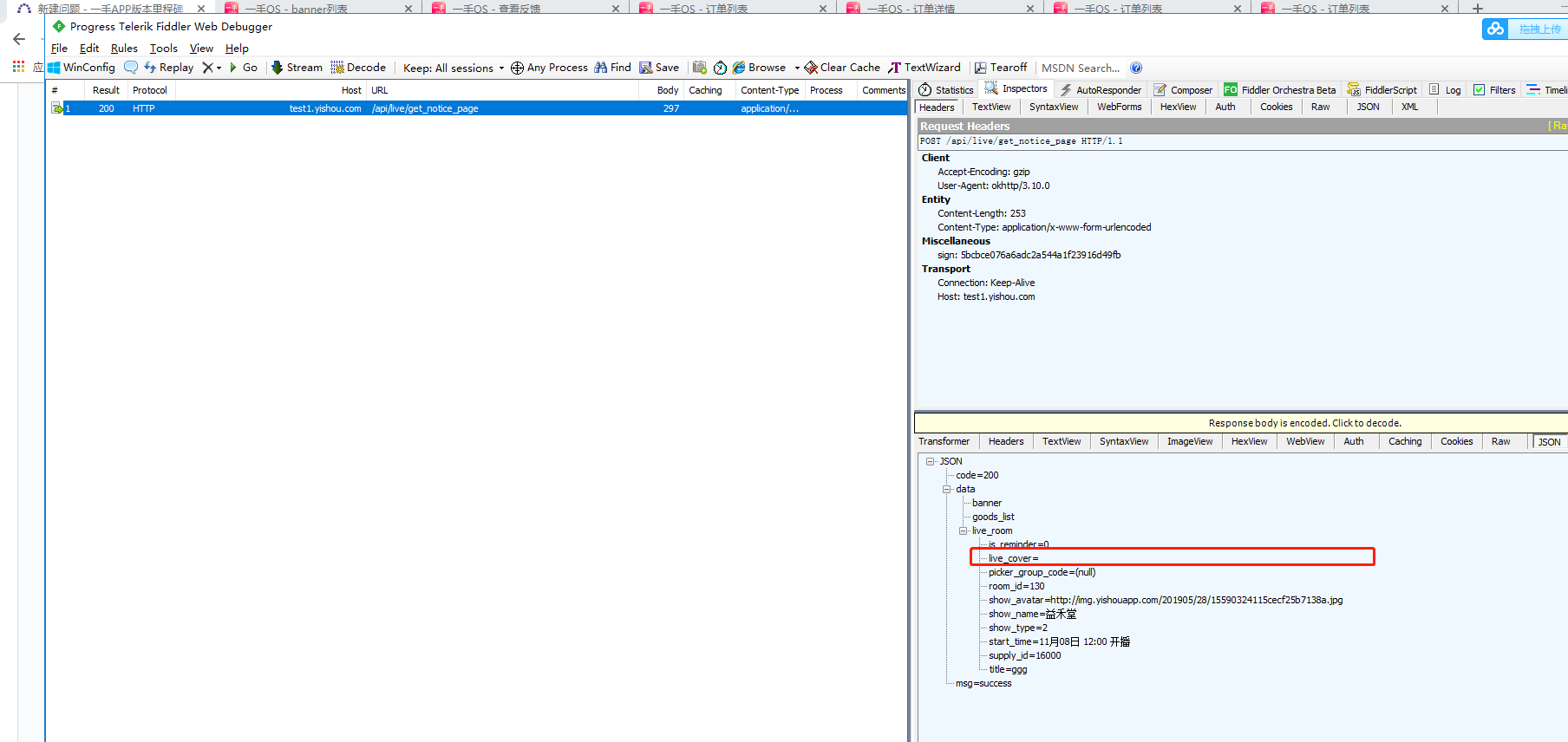1568x742 pixels.
Task: Open the Edit menu
Action: (x=89, y=49)
